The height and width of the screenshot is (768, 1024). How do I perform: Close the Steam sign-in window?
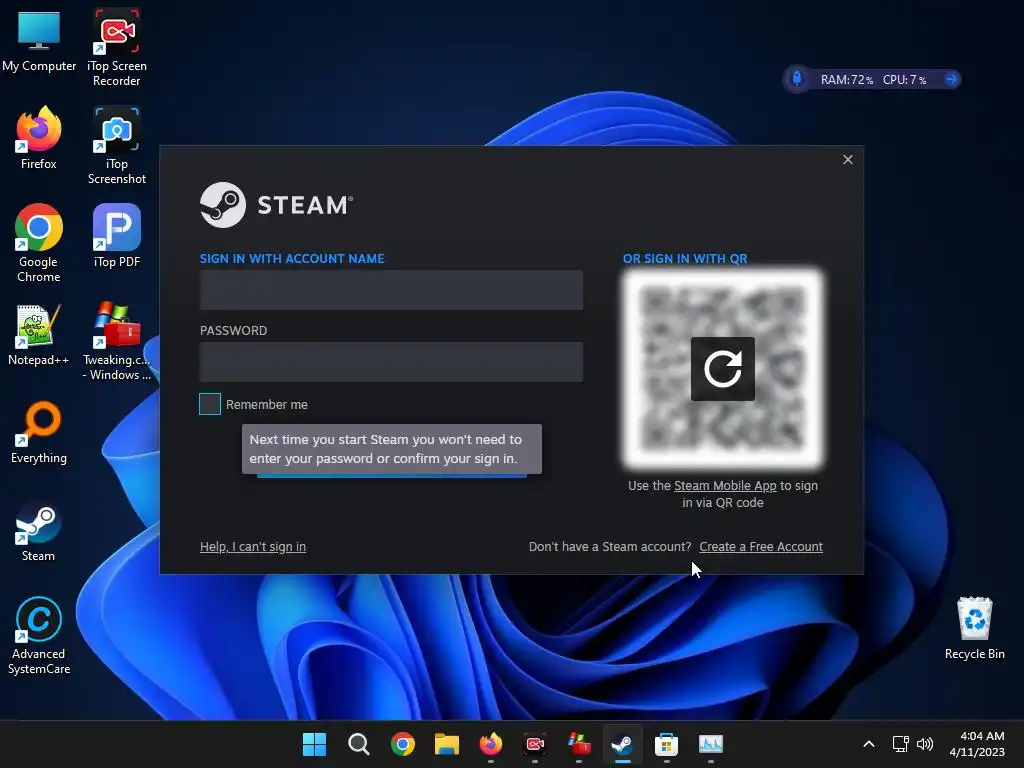pos(848,159)
